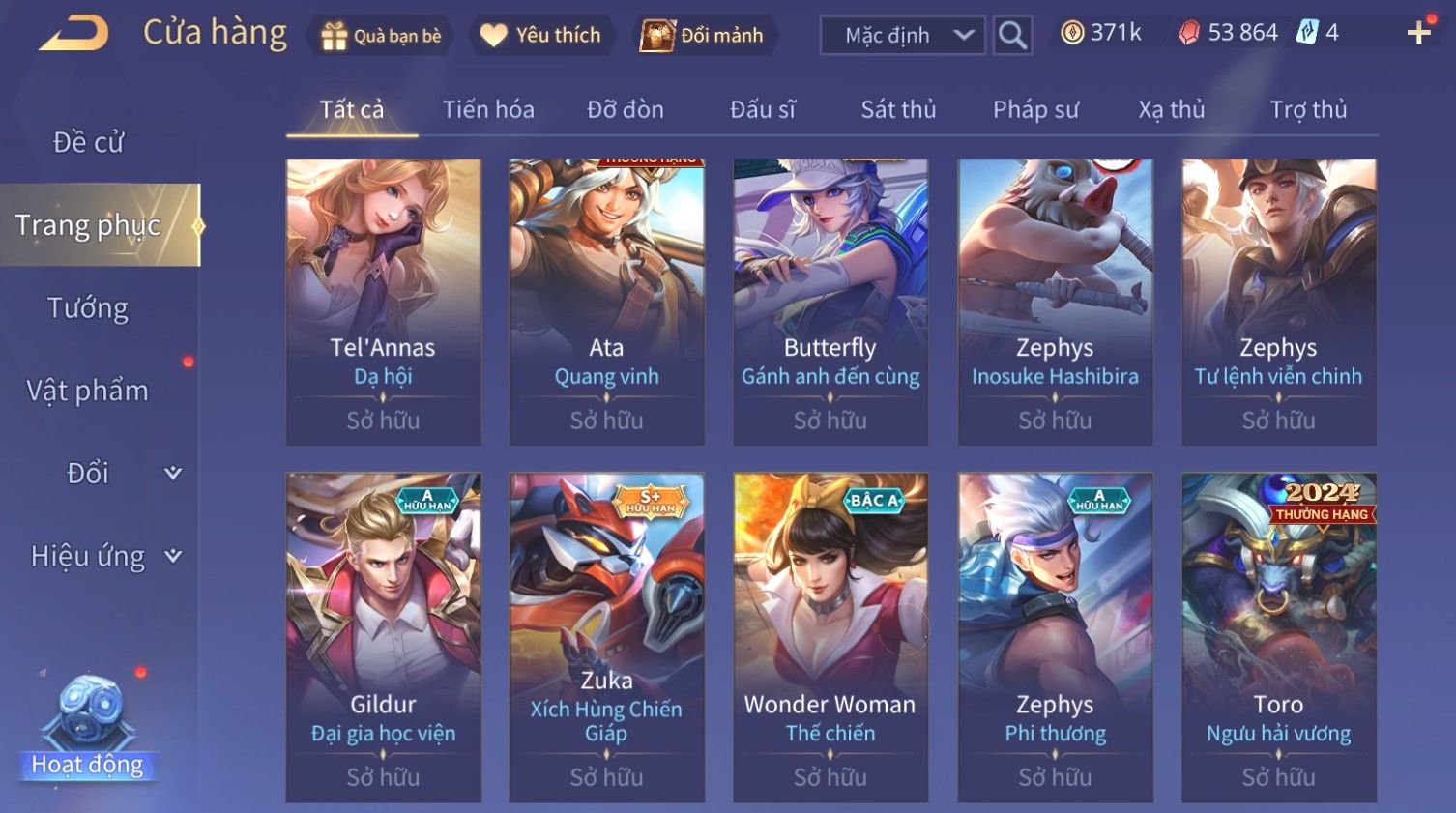Open the search magnifier icon
This screenshot has width=1456, height=813.
(x=1012, y=35)
